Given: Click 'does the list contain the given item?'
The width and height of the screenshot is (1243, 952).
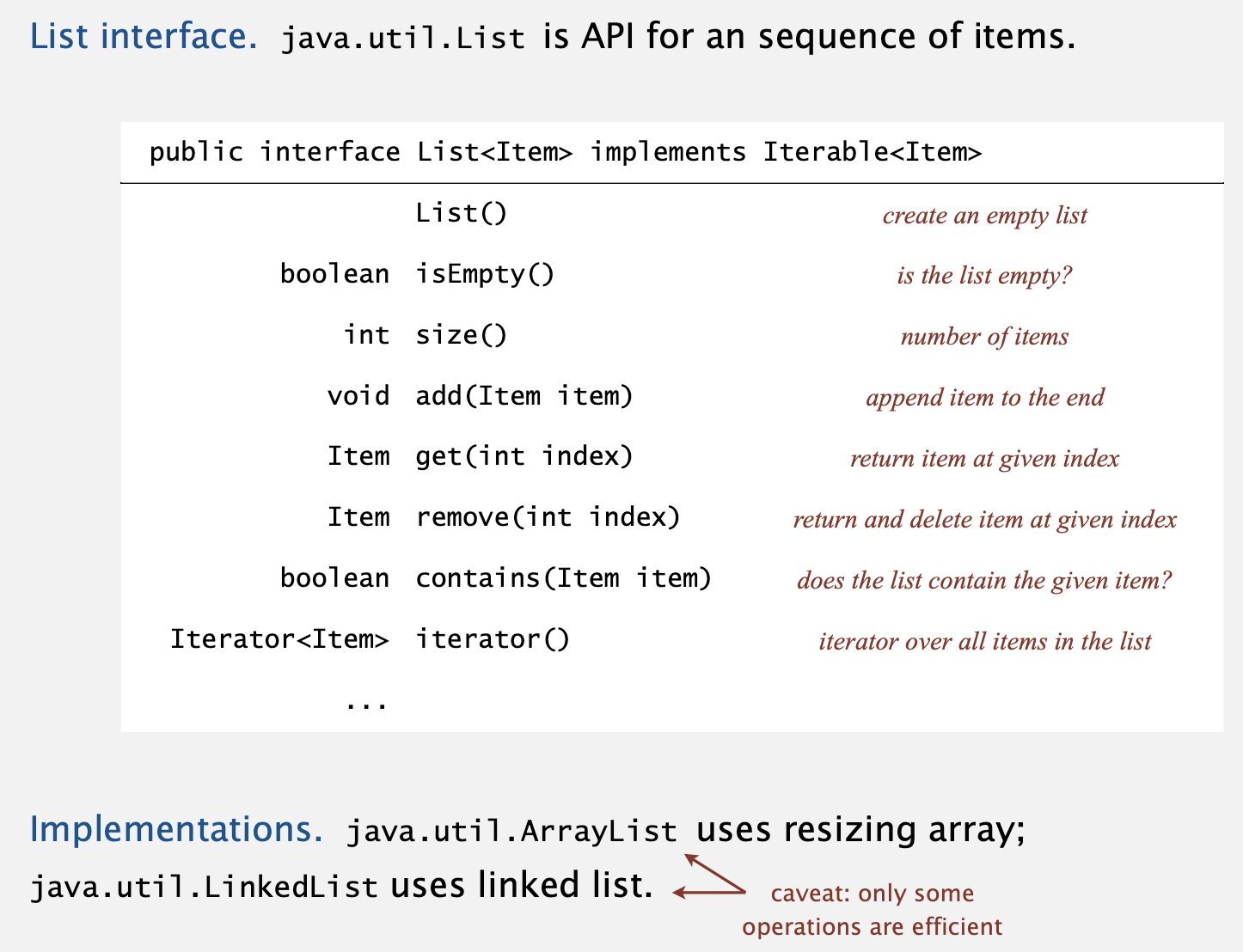Looking at the screenshot, I should coord(985,581).
